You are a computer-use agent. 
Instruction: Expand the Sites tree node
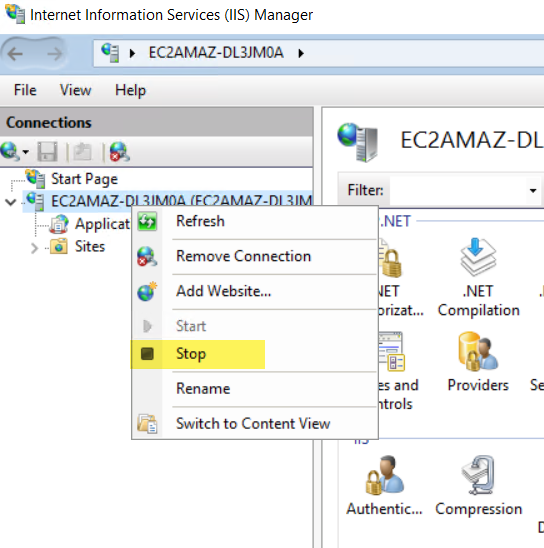[x=34, y=248]
